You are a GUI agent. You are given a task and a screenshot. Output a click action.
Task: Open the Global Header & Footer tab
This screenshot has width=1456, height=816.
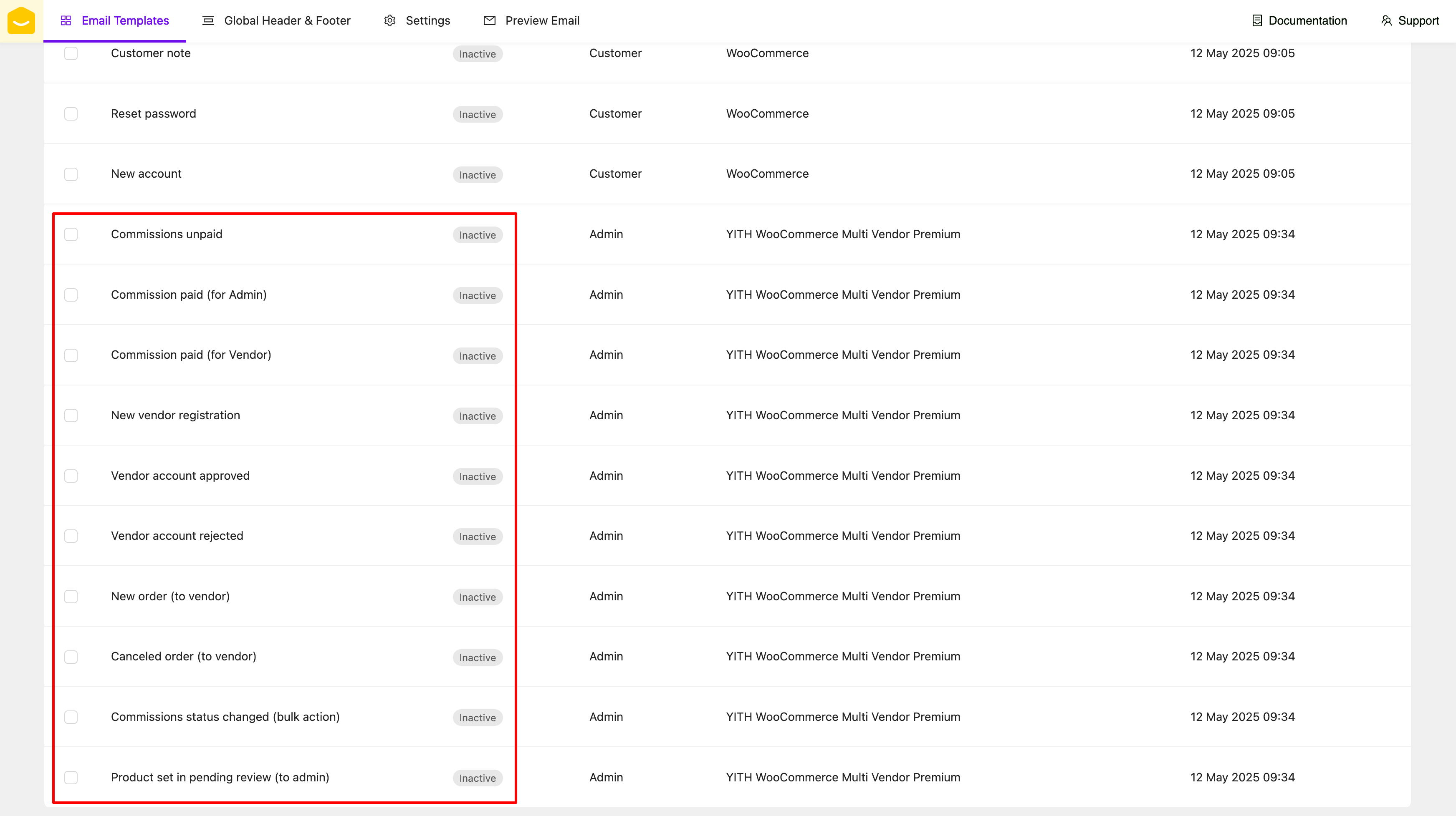[x=286, y=21]
